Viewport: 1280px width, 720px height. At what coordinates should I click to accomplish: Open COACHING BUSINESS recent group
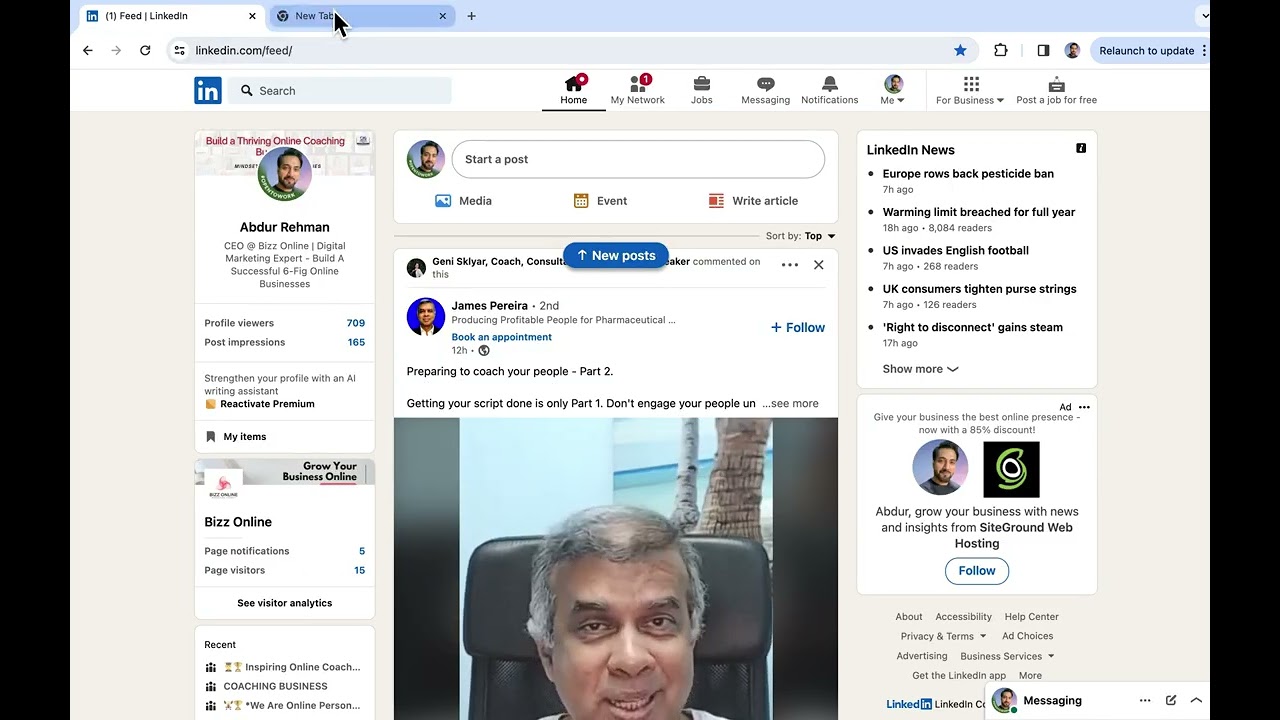tap(275, 686)
